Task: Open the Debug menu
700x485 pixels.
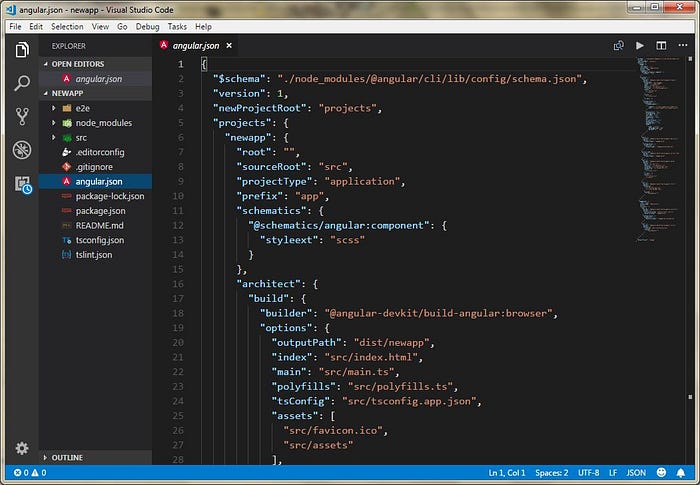Action: point(147,26)
